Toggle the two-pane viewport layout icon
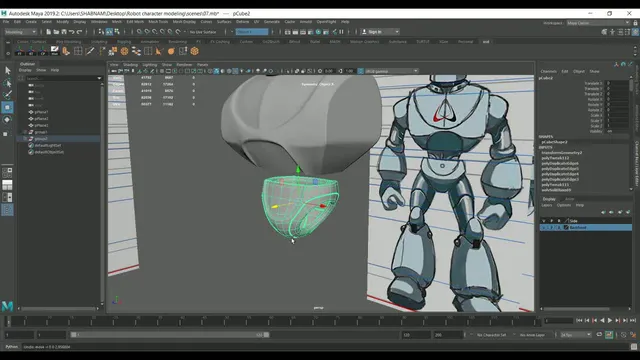 tap(7, 198)
